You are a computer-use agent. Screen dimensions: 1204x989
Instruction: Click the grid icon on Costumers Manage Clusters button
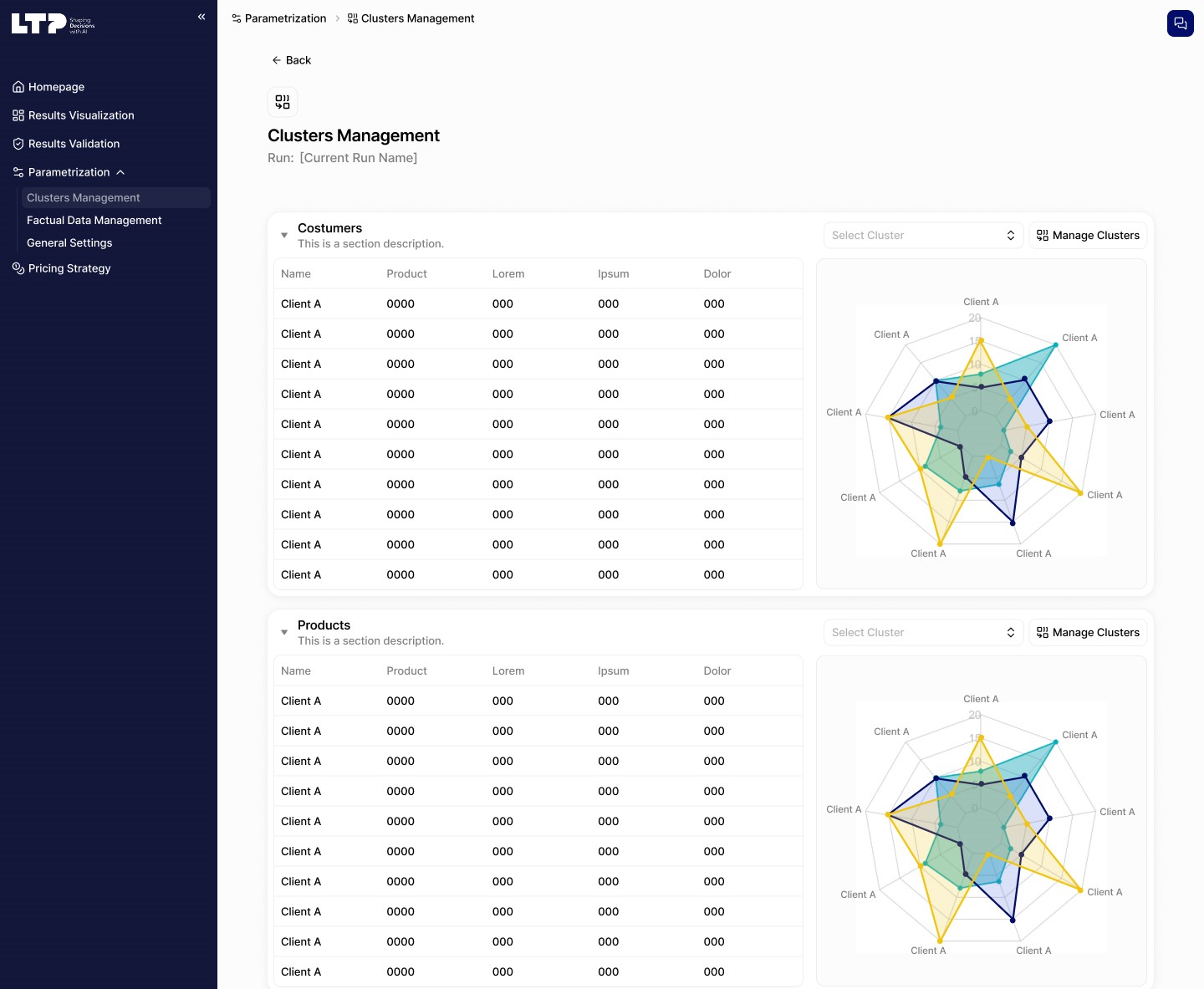(1043, 235)
